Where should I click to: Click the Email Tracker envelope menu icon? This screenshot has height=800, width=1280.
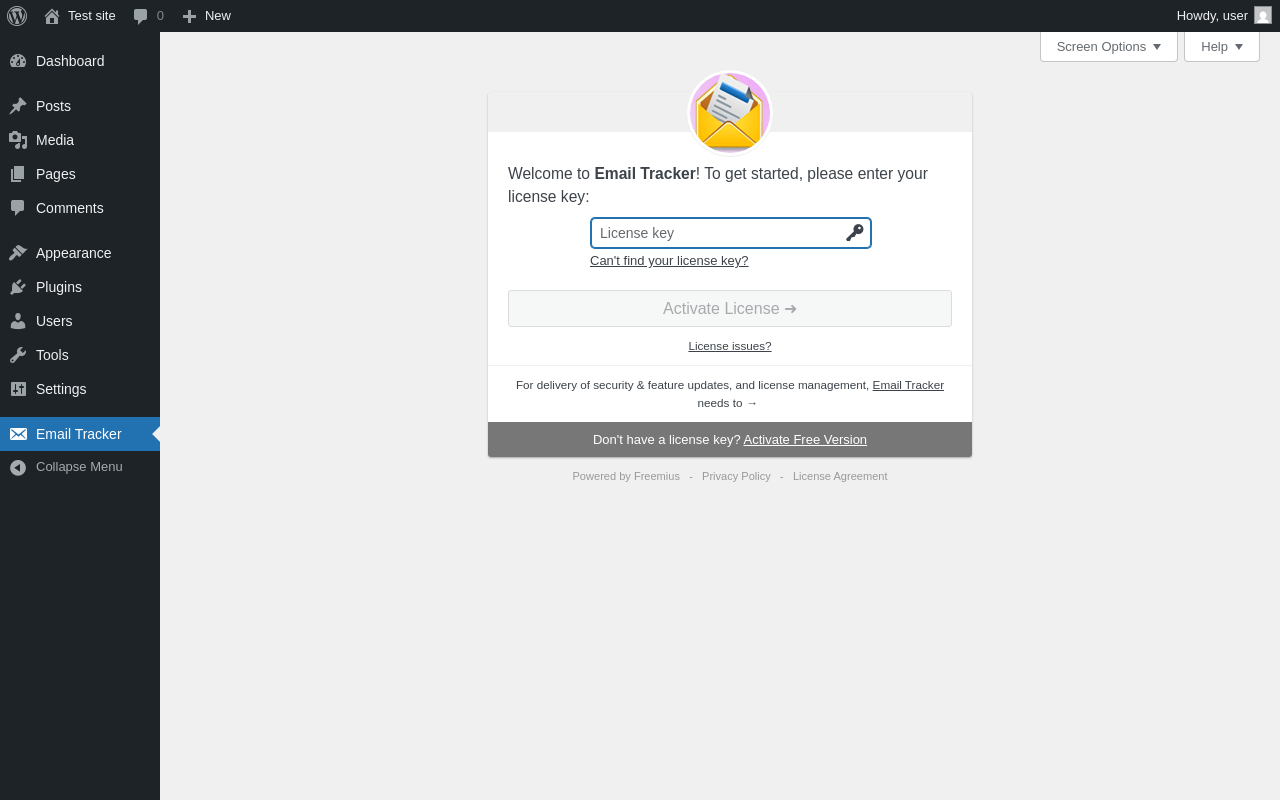(18, 434)
